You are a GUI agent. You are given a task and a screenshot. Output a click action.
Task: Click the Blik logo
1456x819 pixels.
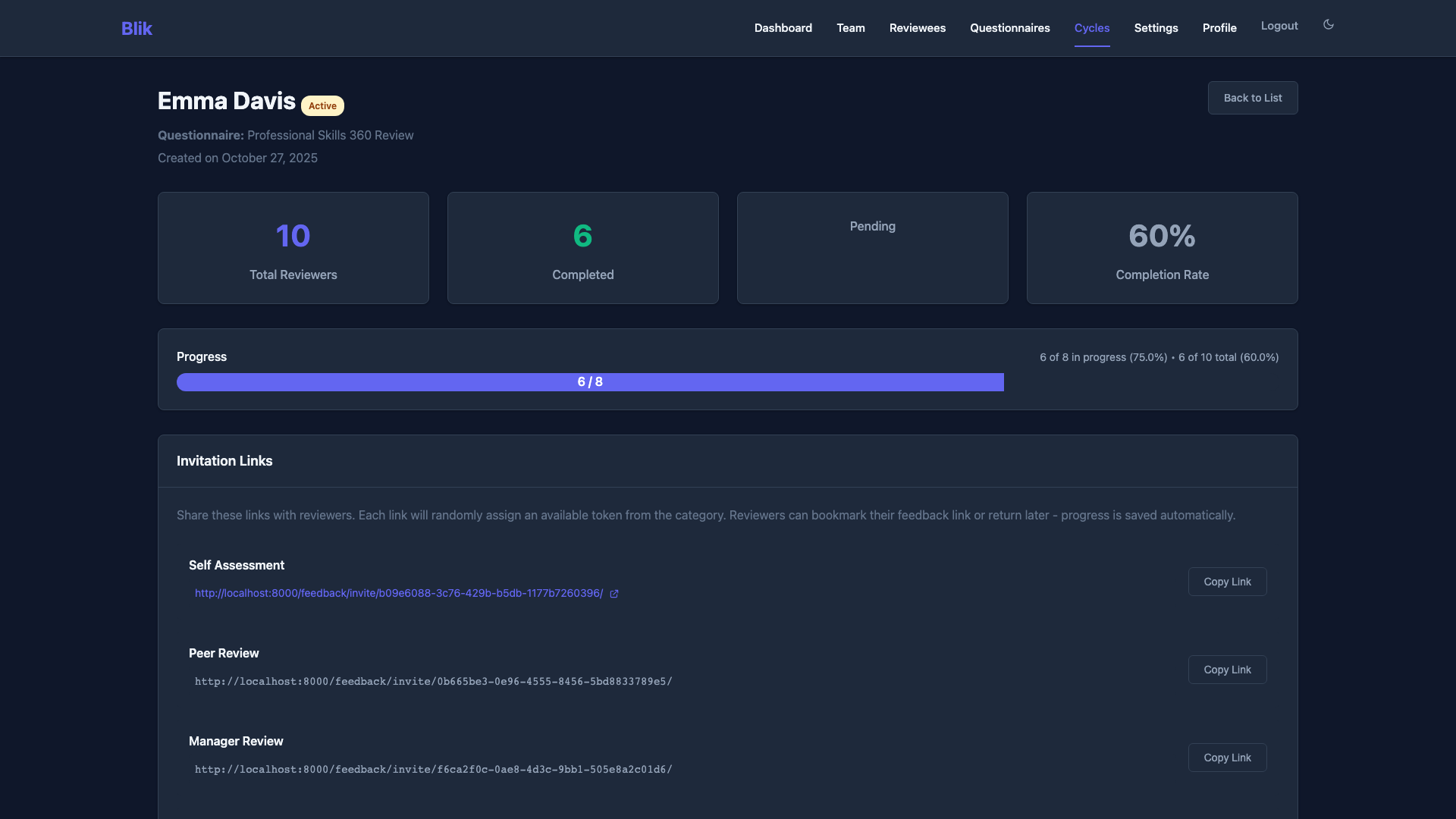pos(136,28)
